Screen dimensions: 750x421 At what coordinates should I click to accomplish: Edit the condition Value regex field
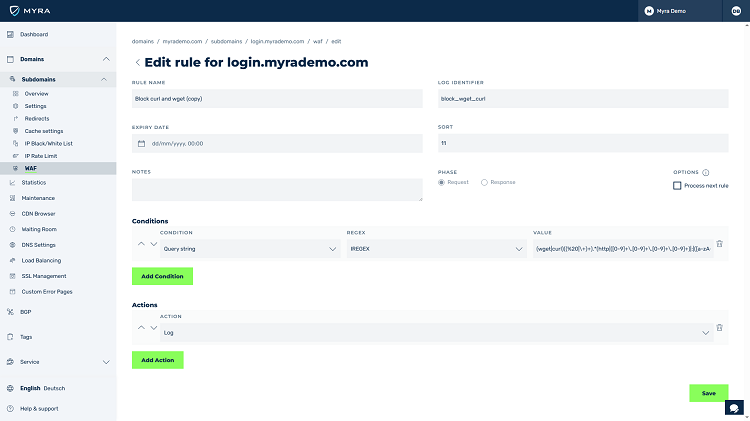(623, 249)
